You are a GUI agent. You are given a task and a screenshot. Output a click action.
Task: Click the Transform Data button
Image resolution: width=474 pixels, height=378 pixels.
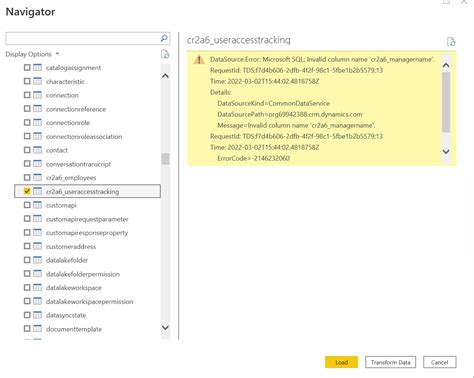pos(390,362)
